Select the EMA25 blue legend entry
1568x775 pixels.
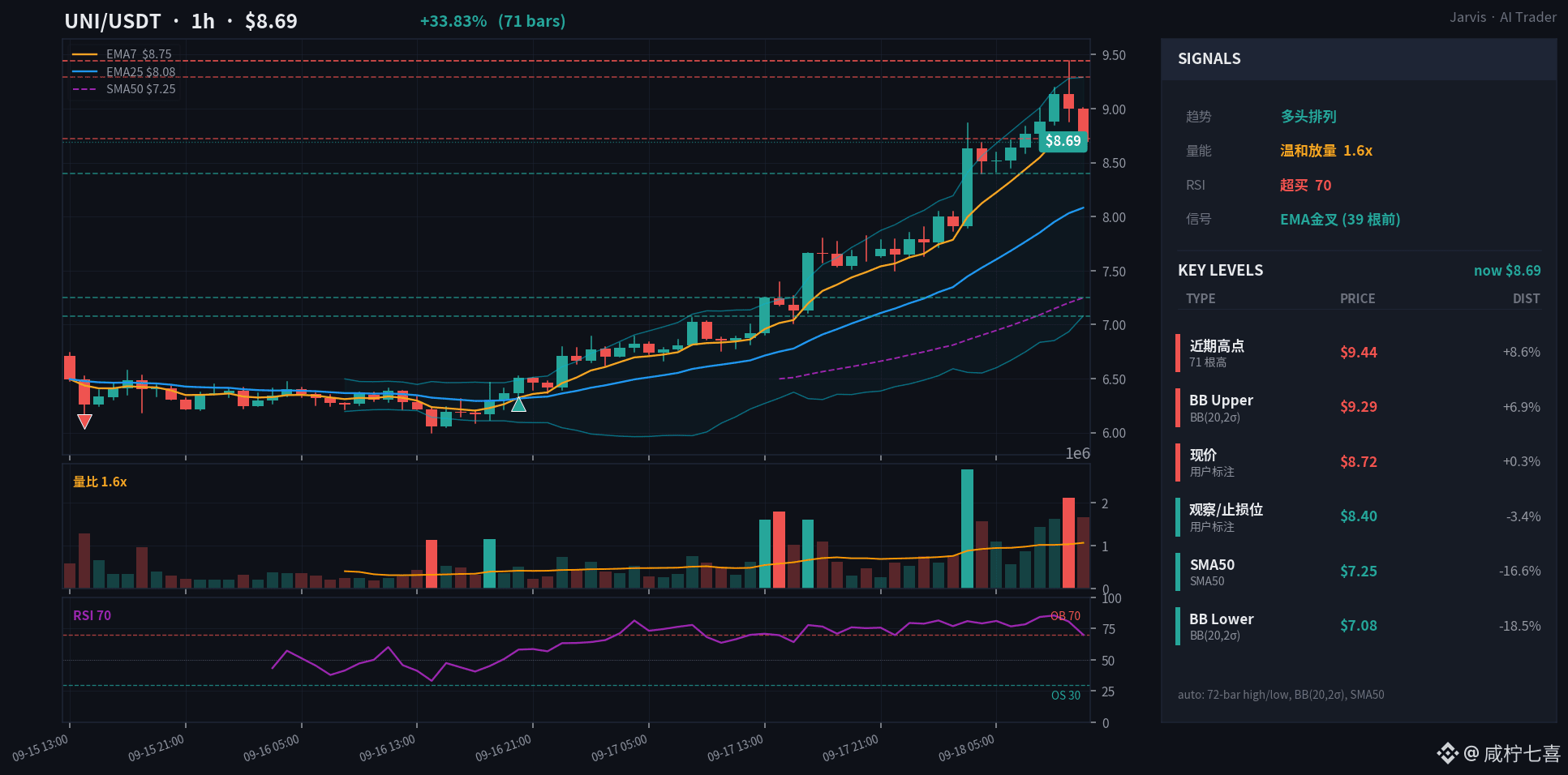pyautogui.click(x=124, y=72)
